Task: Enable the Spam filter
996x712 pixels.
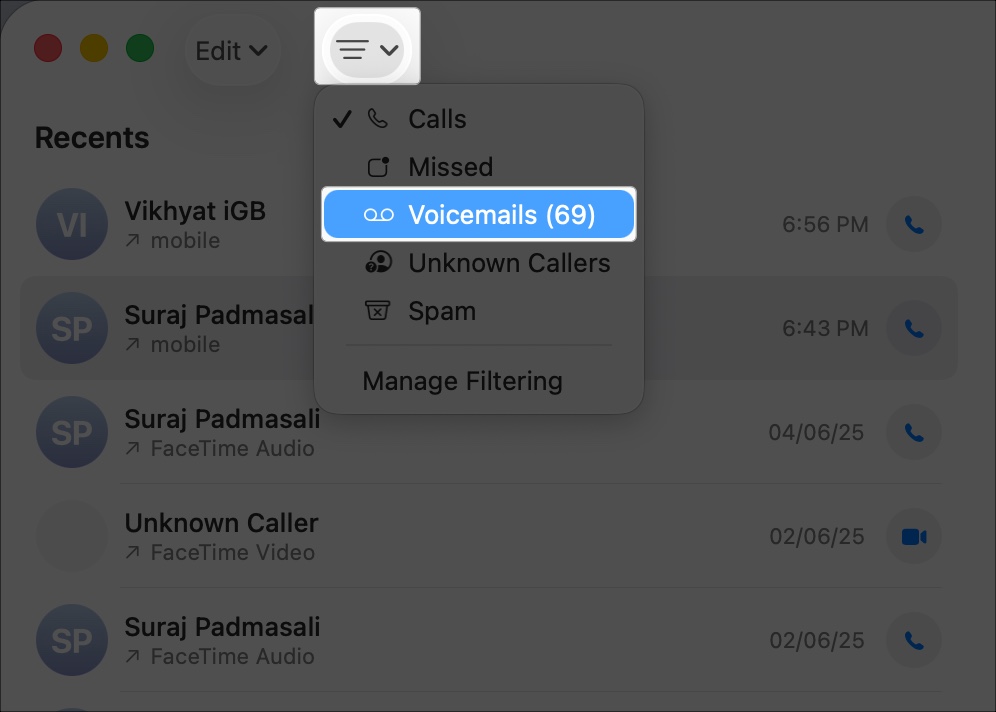Action: (441, 310)
